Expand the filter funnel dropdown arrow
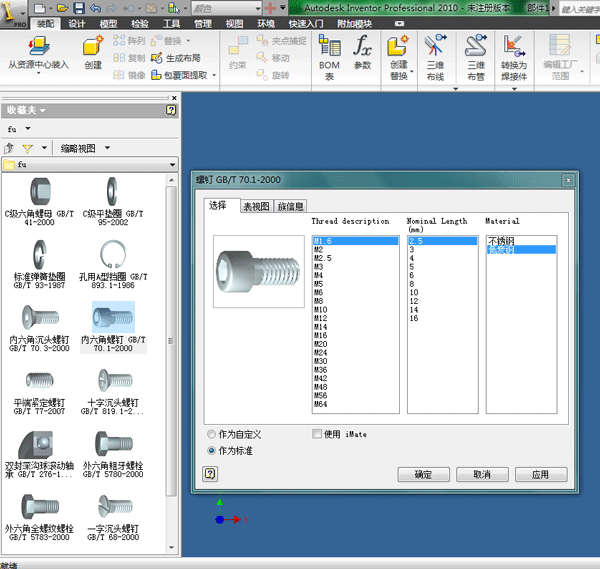 pyautogui.click(x=44, y=148)
